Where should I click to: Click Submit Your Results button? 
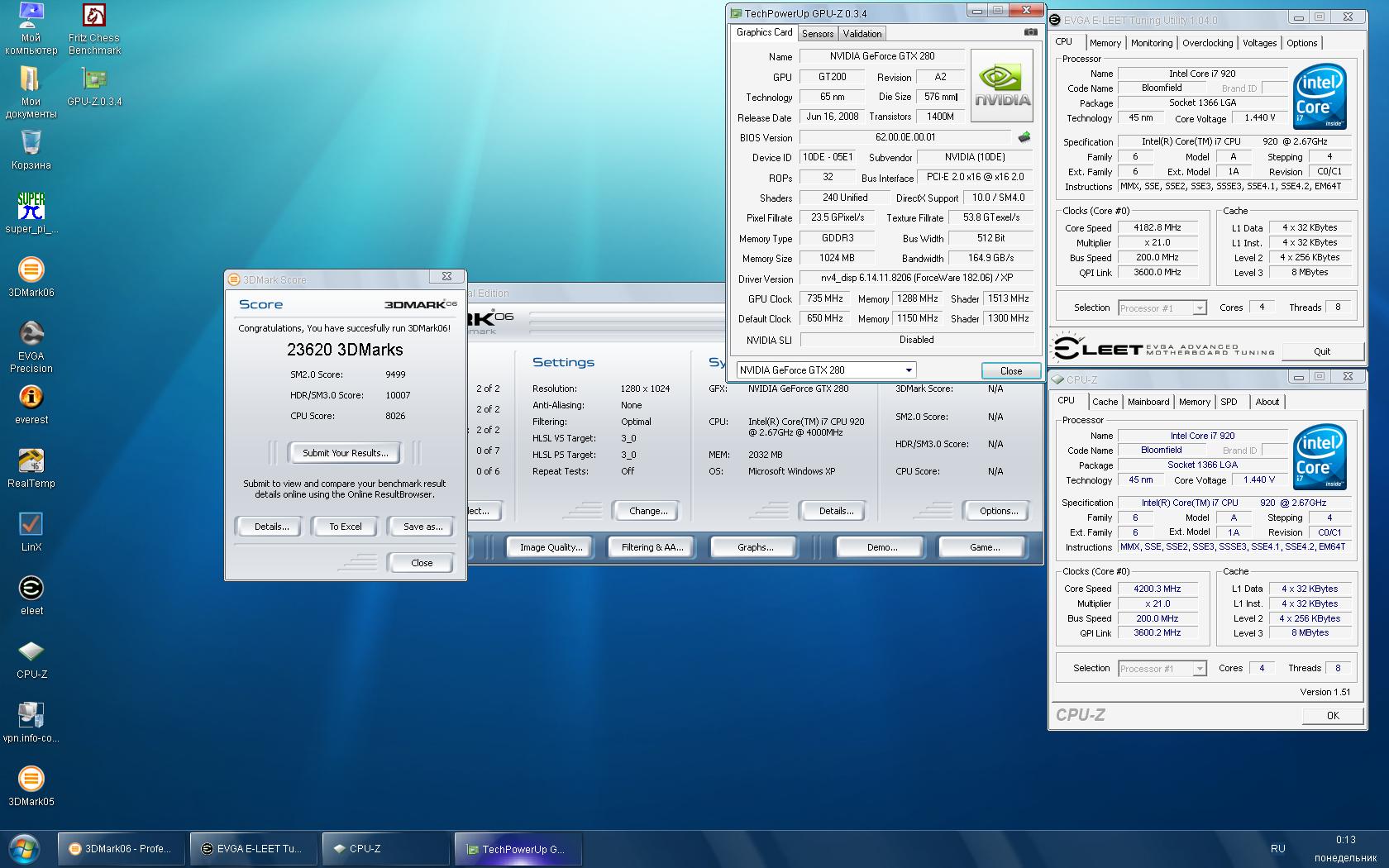coord(345,453)
